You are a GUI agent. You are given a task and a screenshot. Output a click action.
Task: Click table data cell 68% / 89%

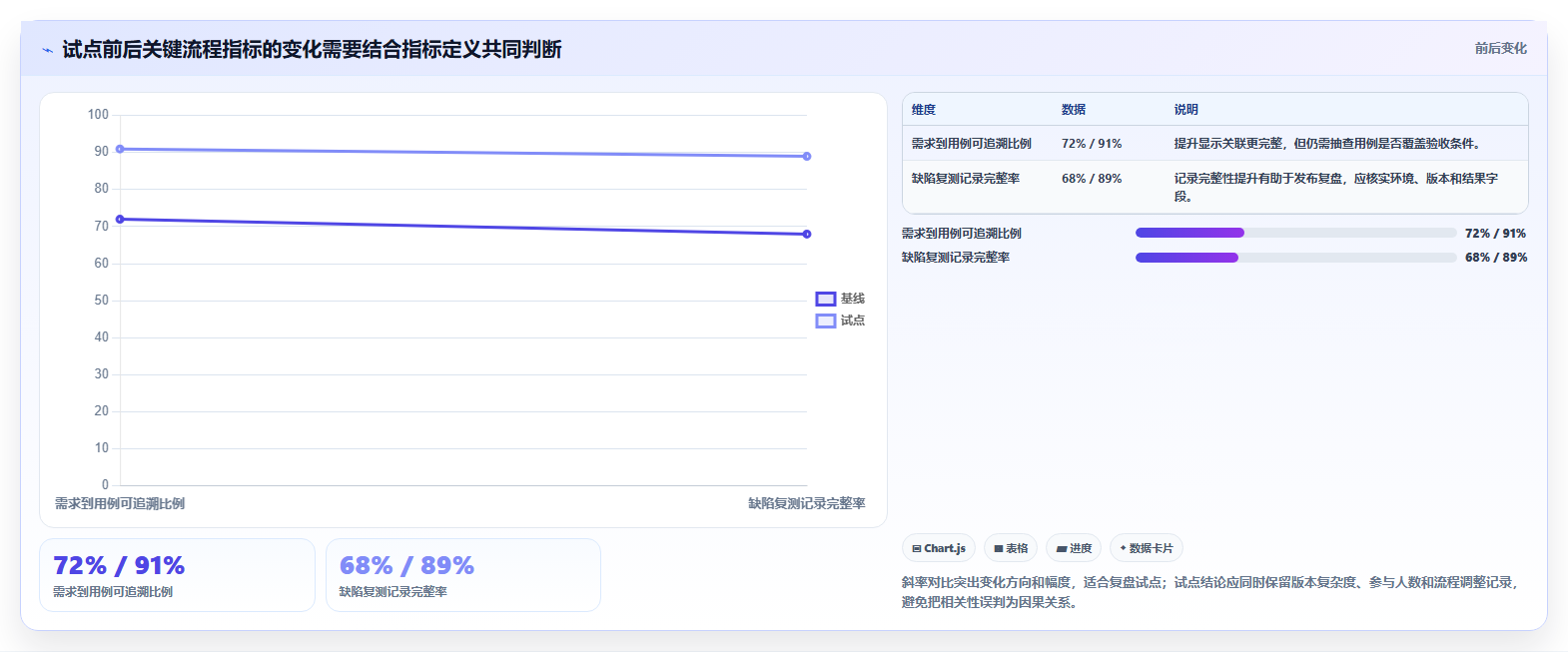click(1092, 179)
